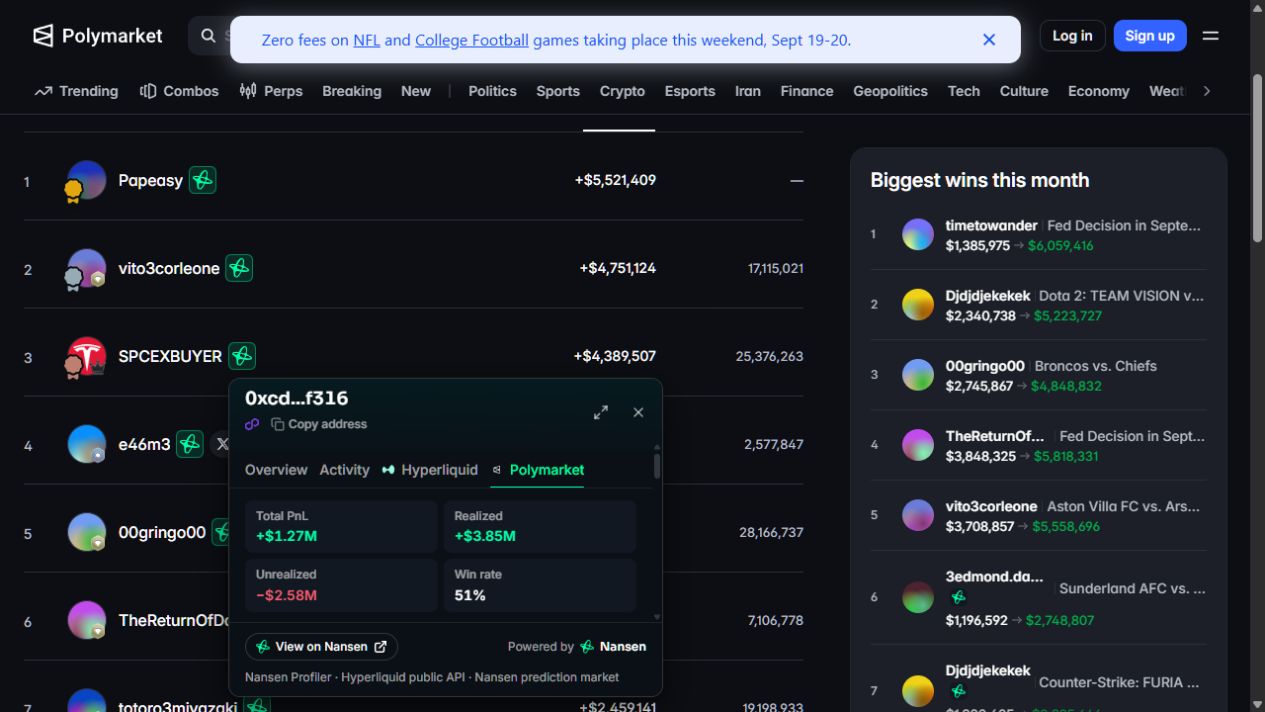Open Tech category

pyautogui.click(x=964, y=91)
